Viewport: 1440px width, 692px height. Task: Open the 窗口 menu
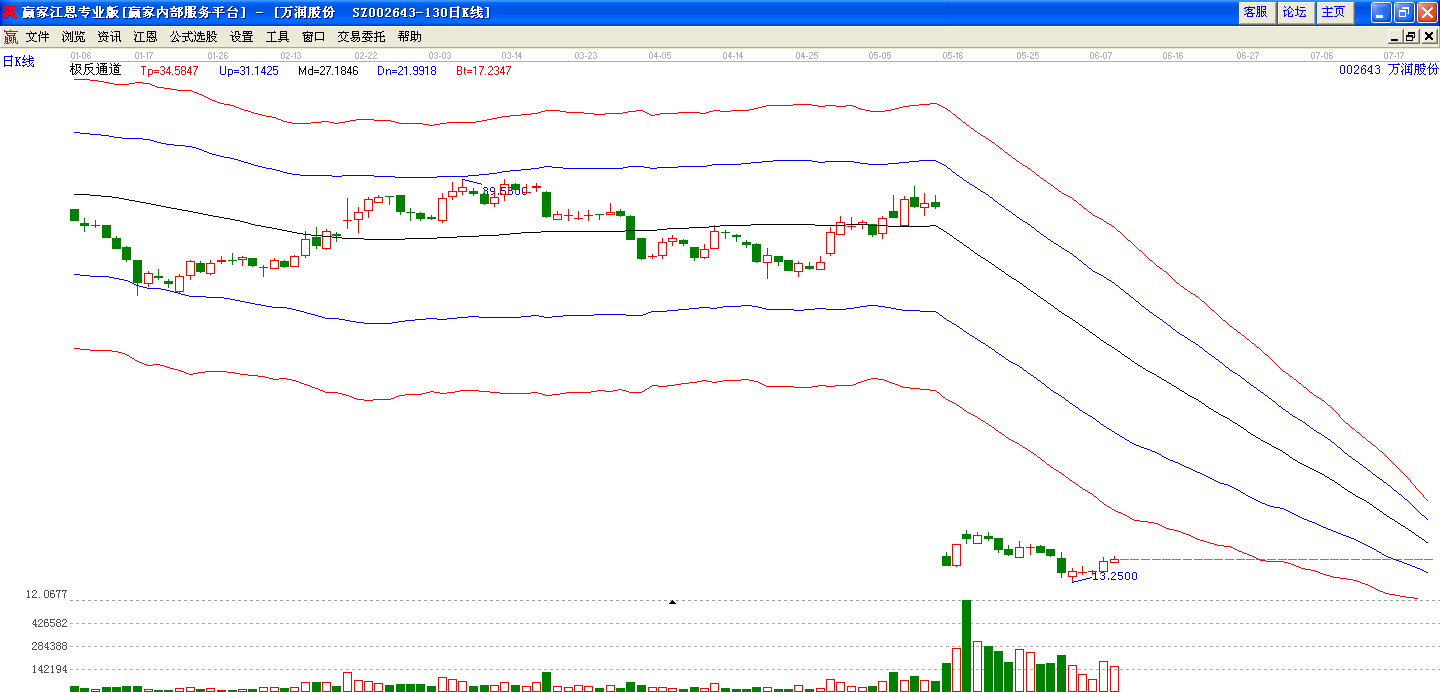(x=314, y=37)
